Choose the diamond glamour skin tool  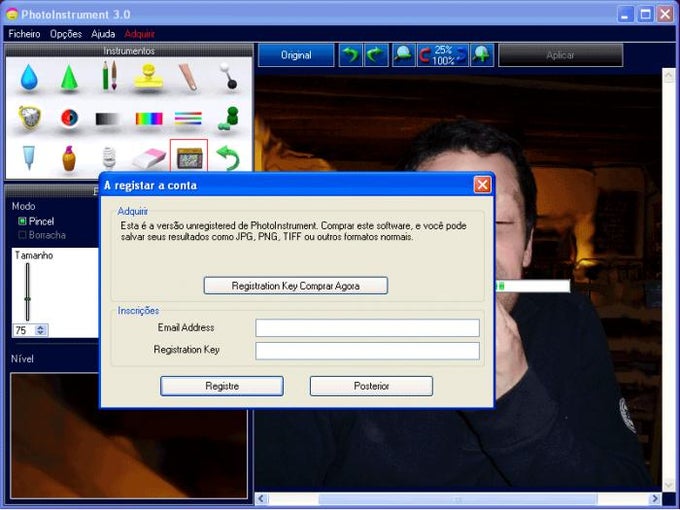(29, 117)
